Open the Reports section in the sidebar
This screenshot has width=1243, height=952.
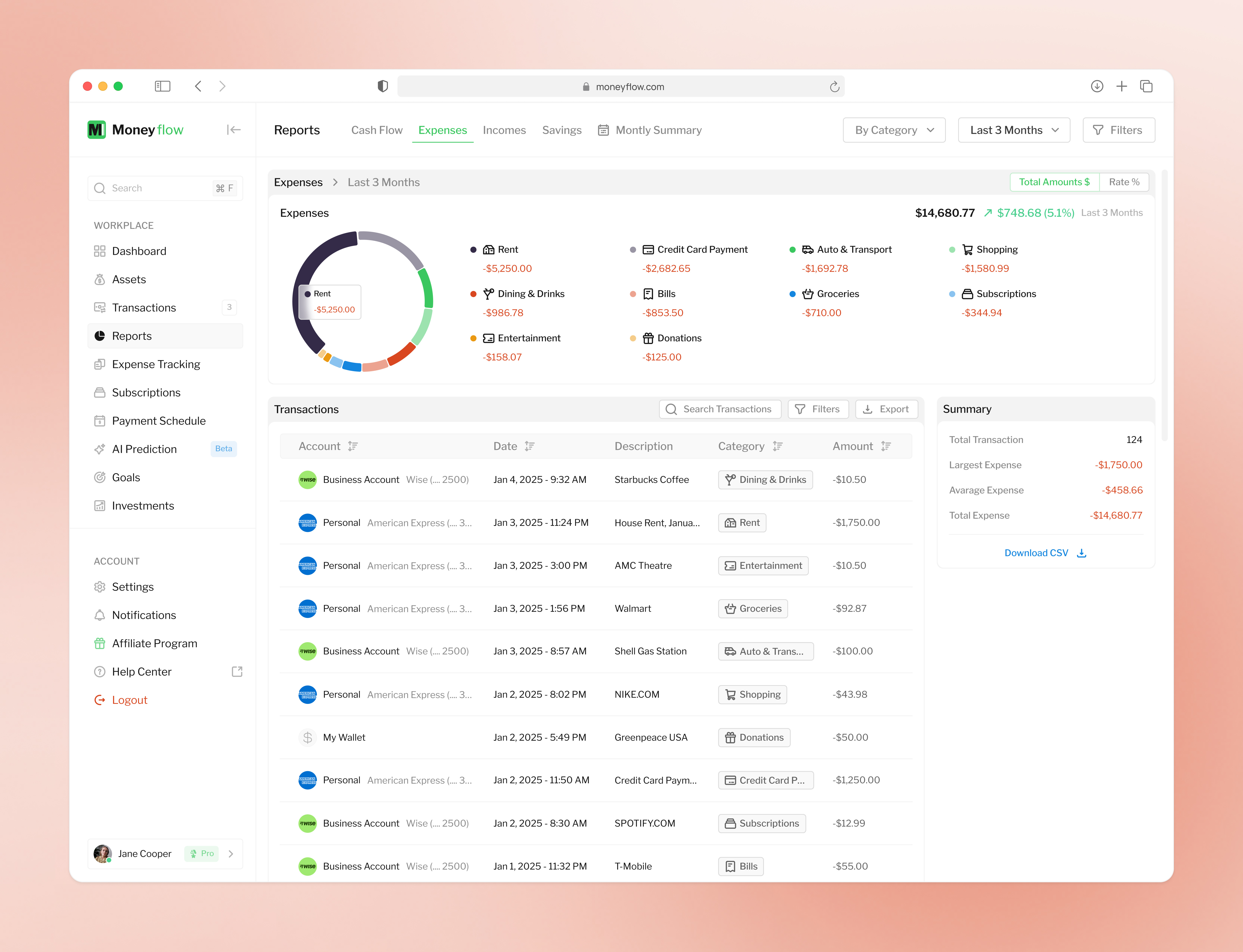[x=131, y=336]
